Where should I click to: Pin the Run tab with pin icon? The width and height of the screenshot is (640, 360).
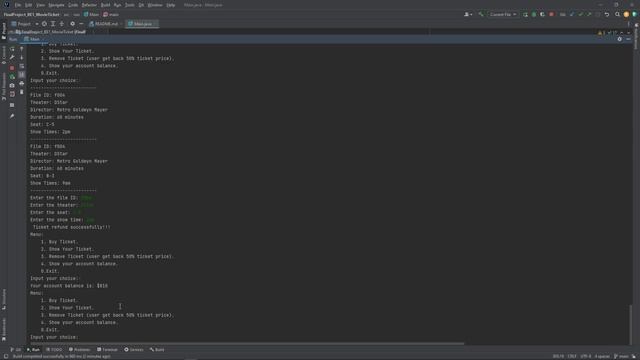pos(12,116)
